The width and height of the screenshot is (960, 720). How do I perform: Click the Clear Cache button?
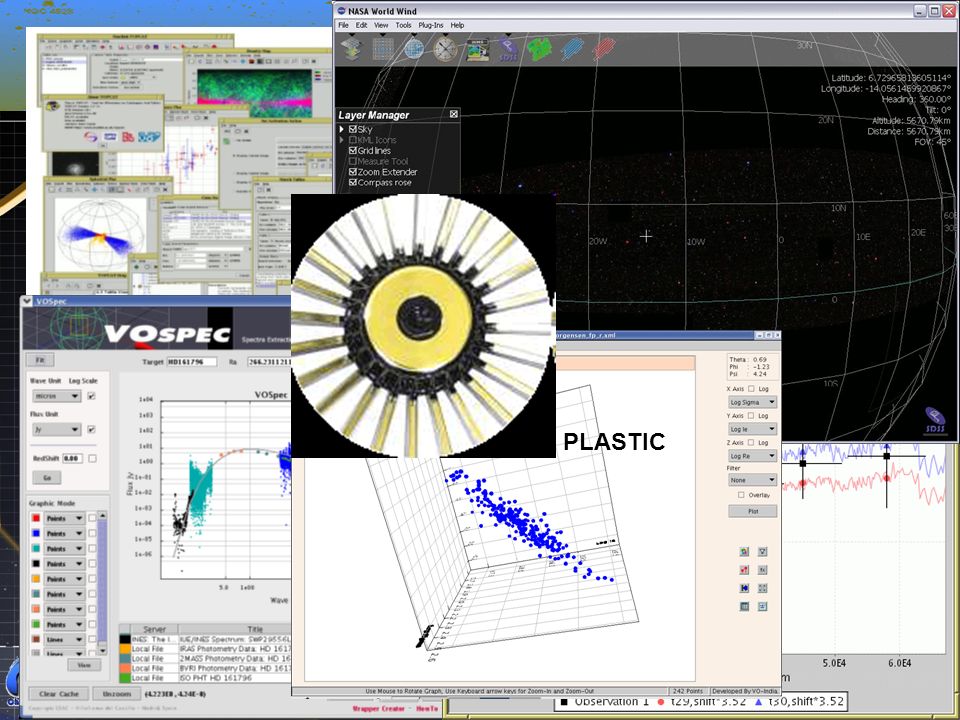pyautogui.click(x=59, y=694)
